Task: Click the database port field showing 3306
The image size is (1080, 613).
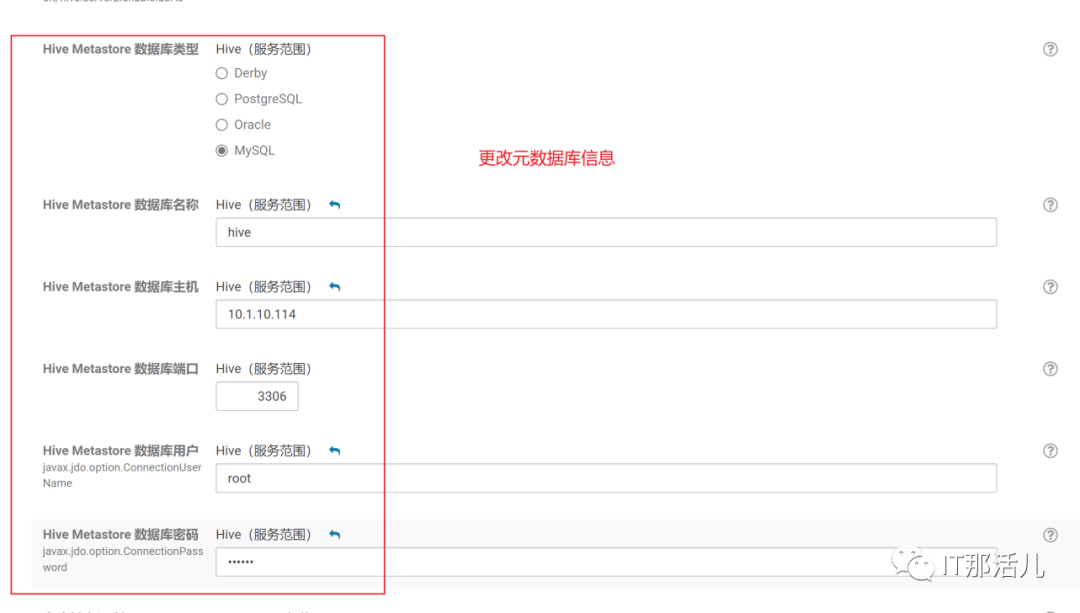Action: click(x=257, y=396)
